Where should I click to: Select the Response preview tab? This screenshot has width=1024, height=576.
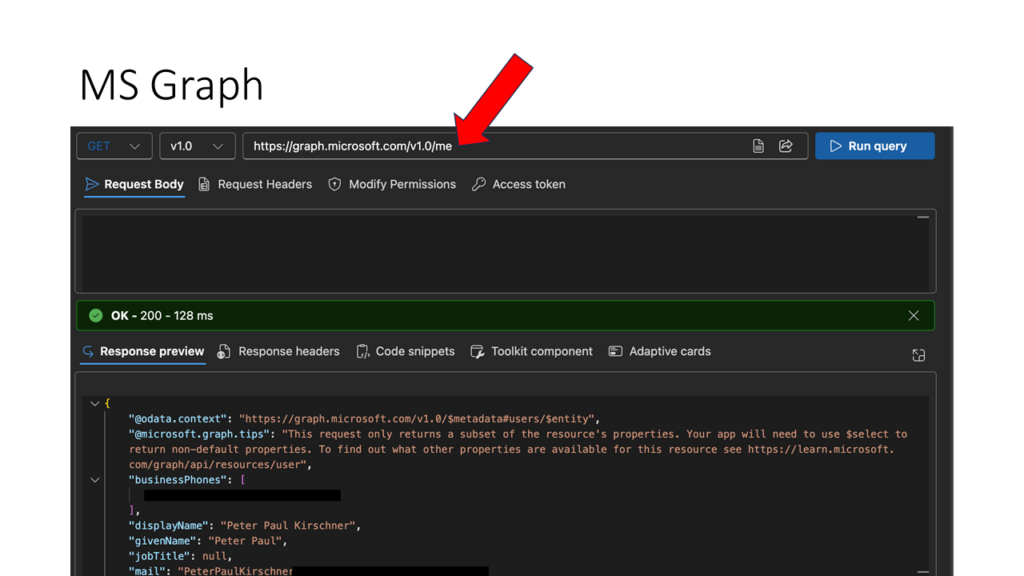(144, 352)
